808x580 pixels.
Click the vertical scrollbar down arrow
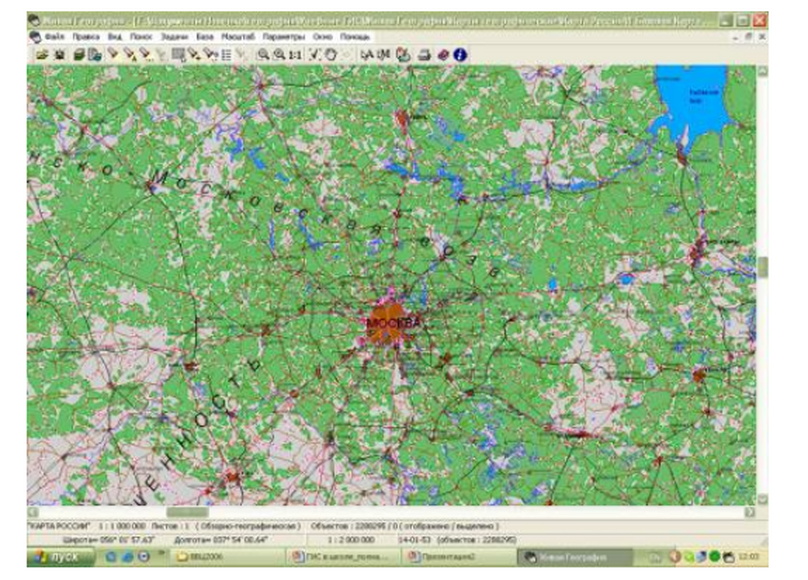762,499
